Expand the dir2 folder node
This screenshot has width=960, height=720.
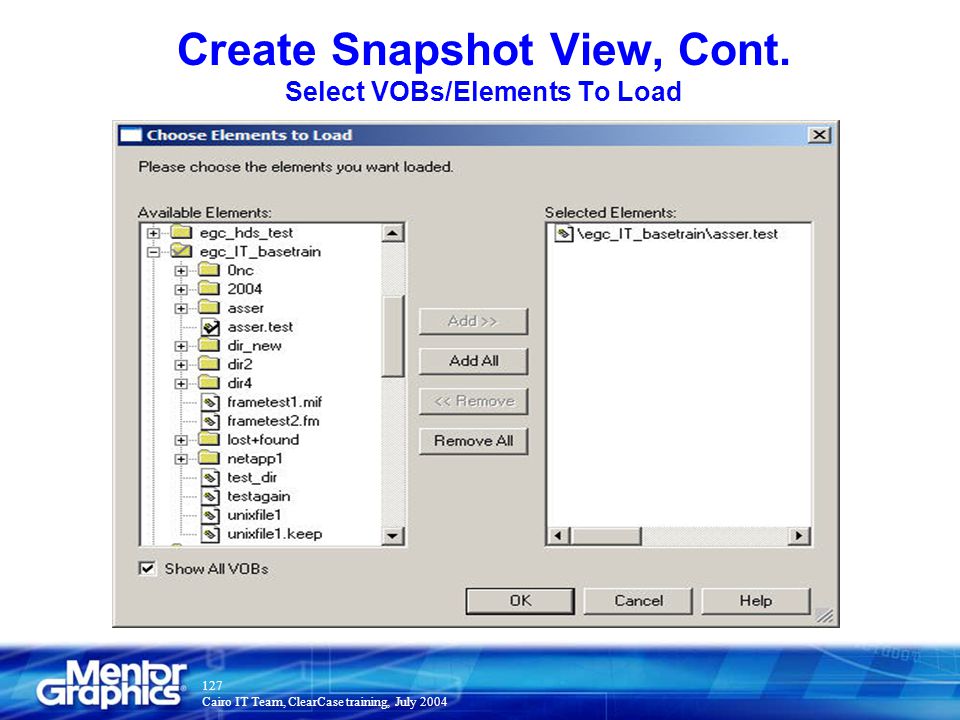coord(181,365)
